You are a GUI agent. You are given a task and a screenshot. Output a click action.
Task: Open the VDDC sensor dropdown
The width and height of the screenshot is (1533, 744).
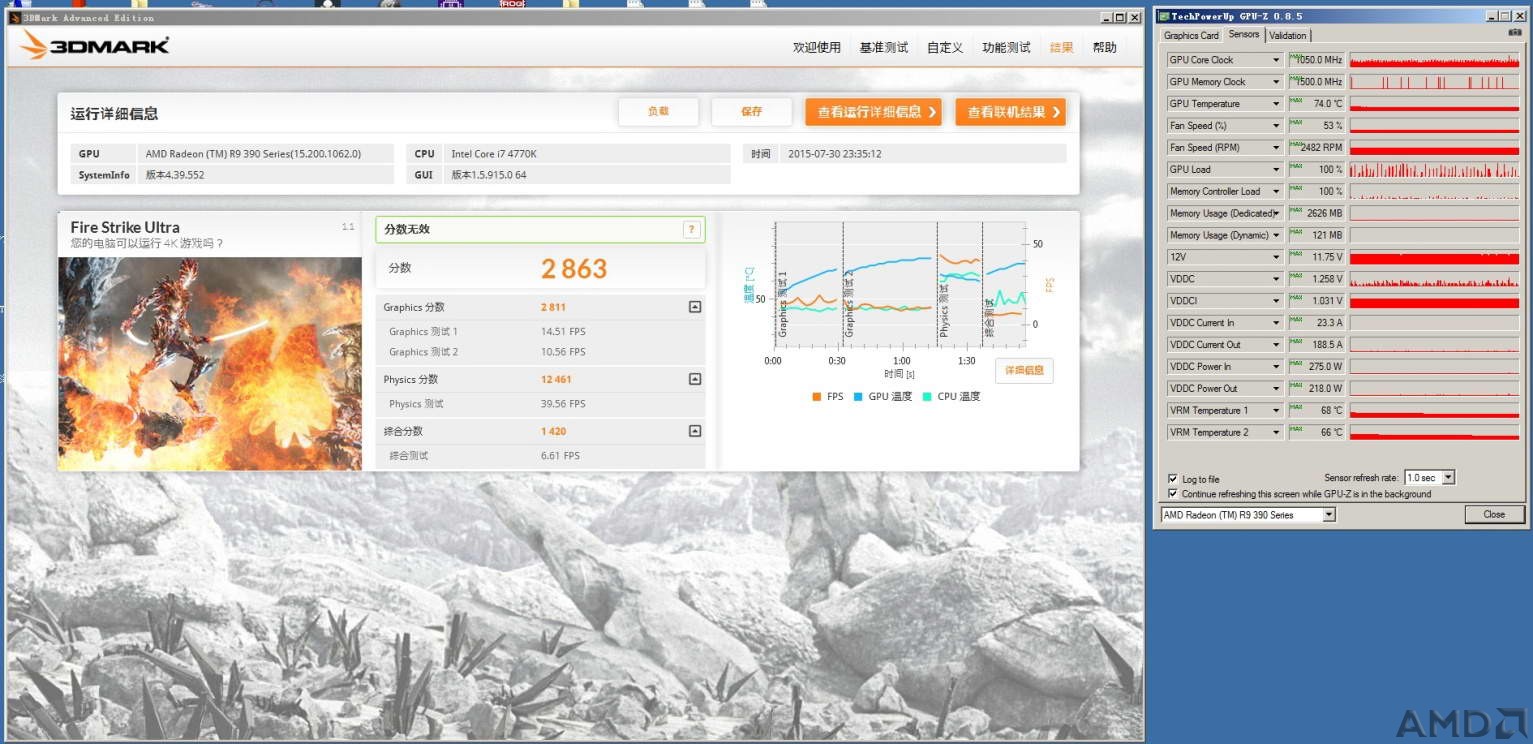[1275, 279]
